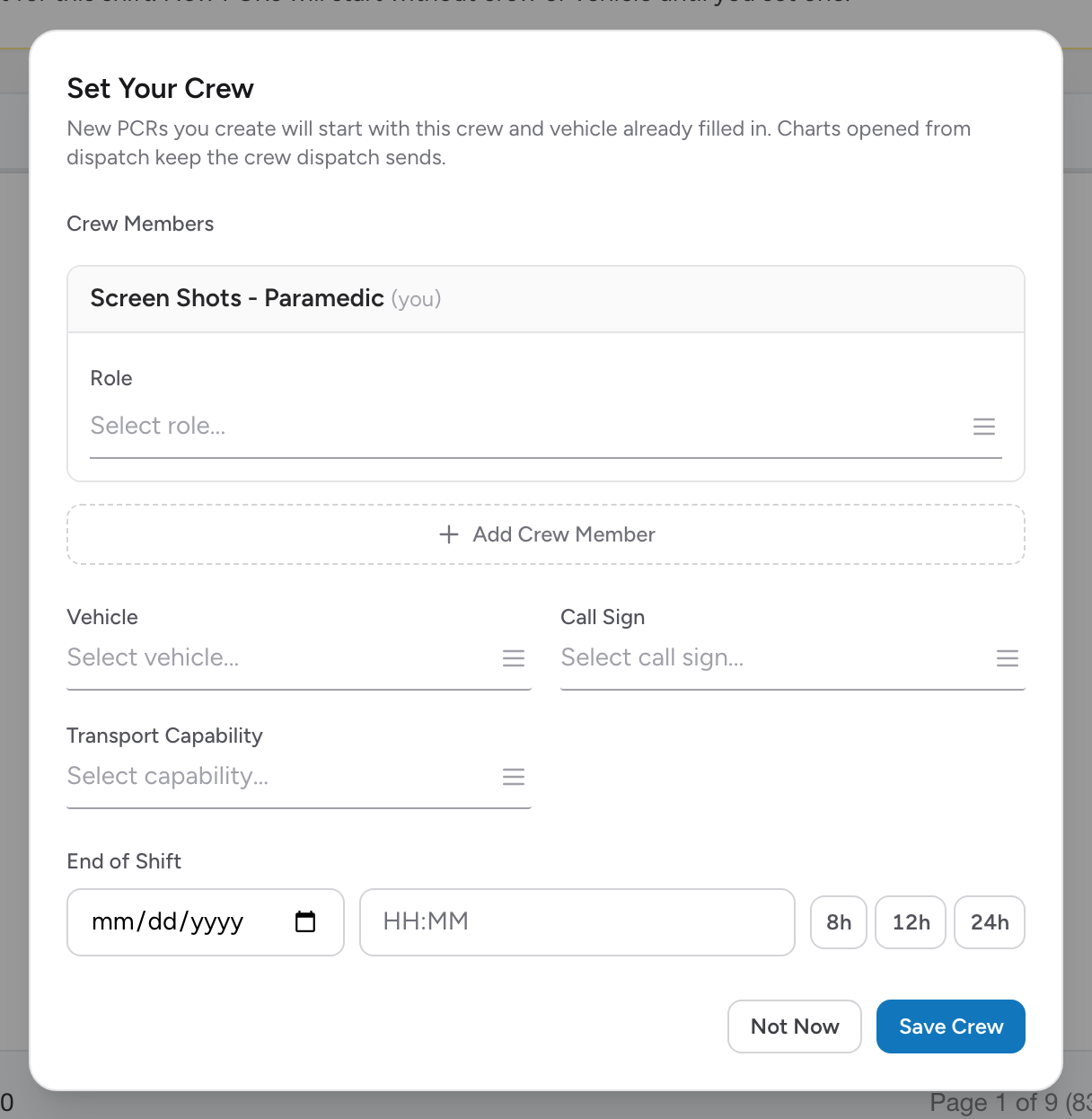Click the list icon beside Select capability
Screen dimensions: 1092x1119
[x=514, y=777]
